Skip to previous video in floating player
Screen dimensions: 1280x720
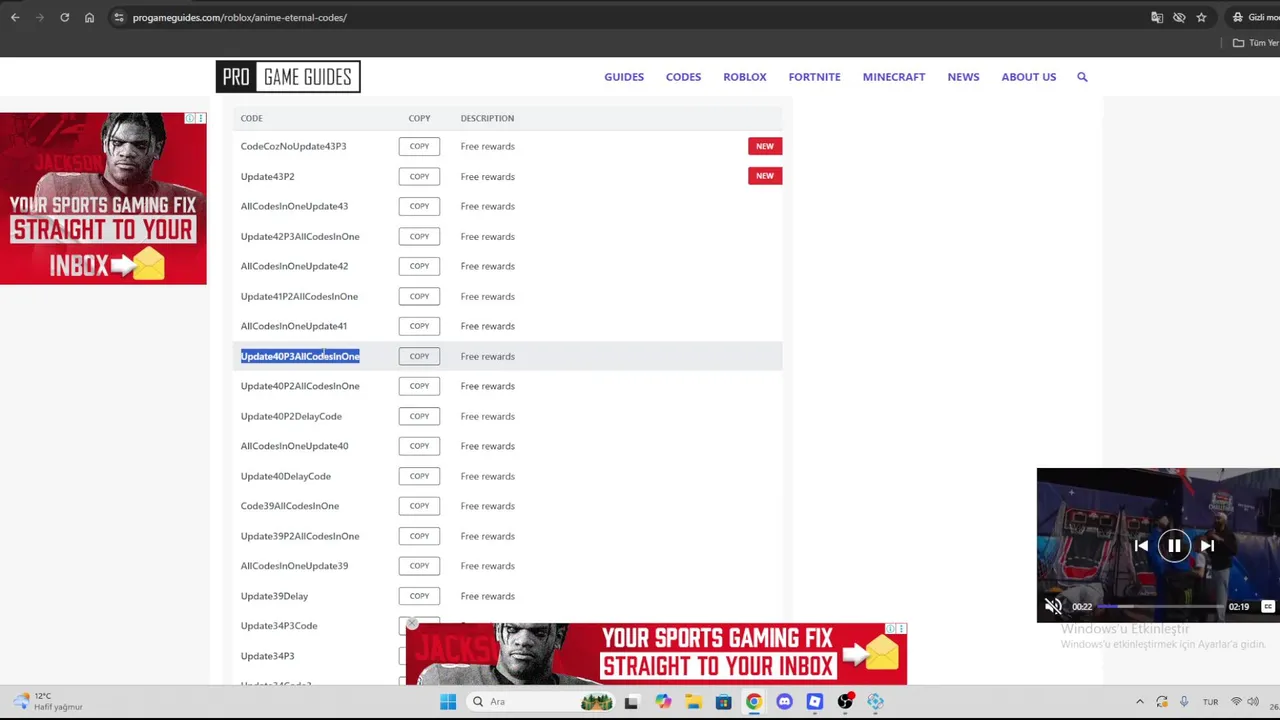click(x=1141, y=546)
